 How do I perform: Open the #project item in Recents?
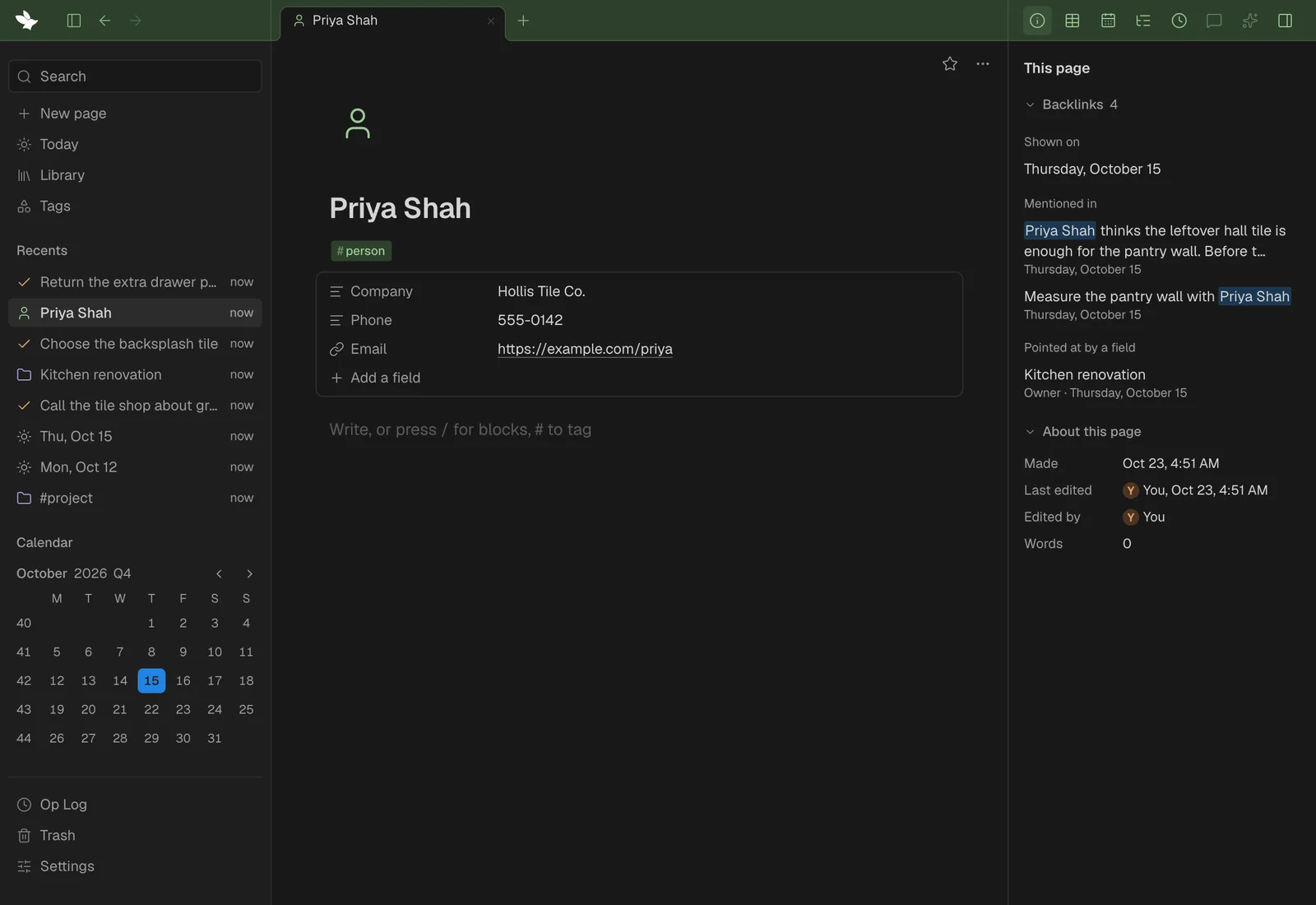coord(135,498)
